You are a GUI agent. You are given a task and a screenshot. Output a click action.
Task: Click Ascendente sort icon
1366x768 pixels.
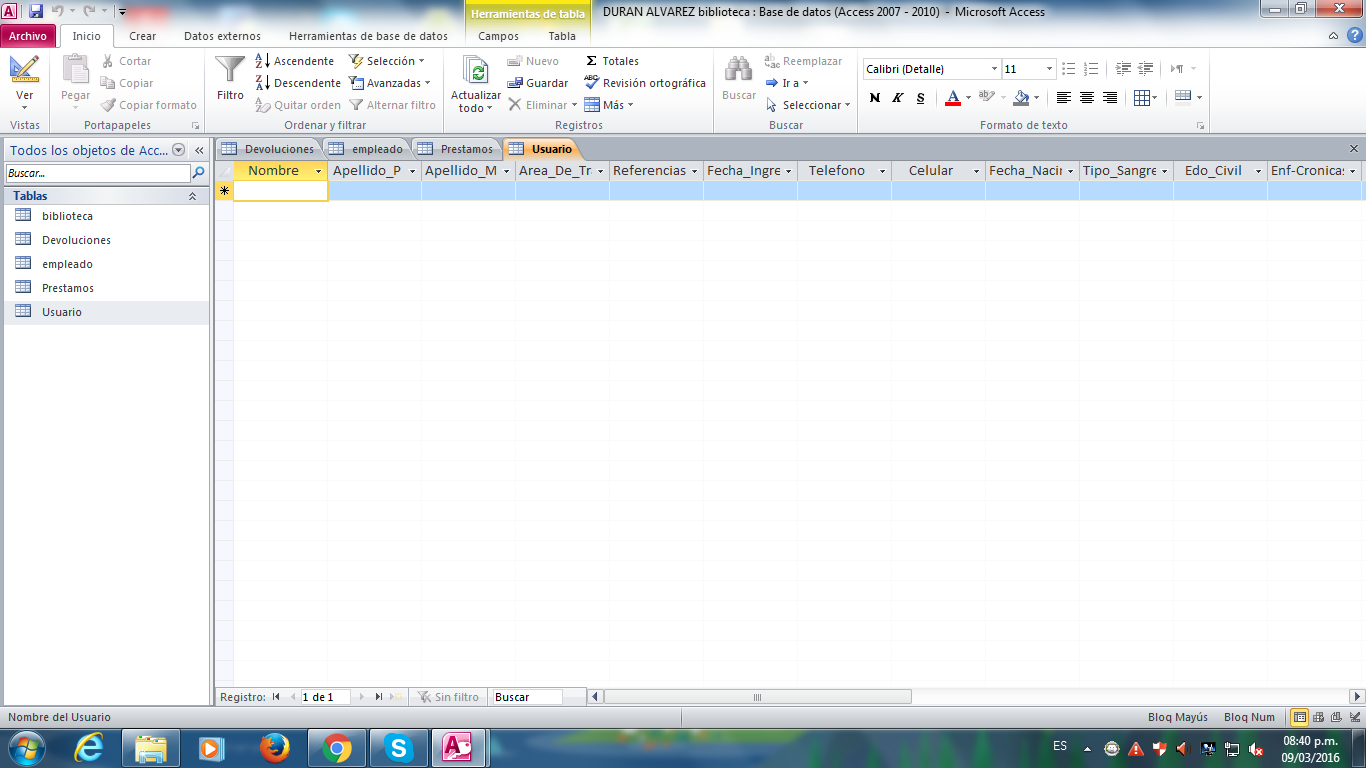pos(262,61)
